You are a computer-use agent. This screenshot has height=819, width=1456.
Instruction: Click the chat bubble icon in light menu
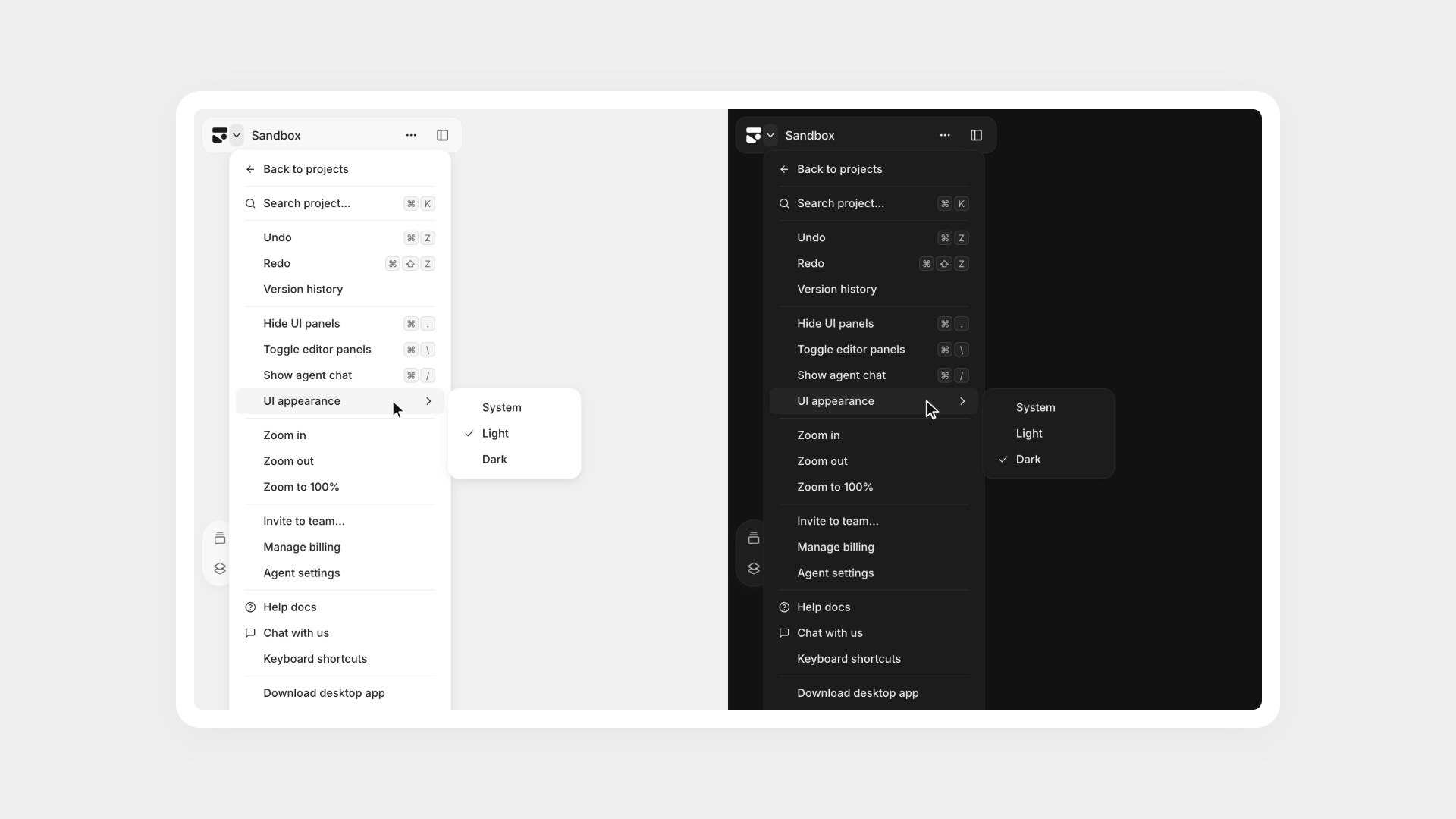(250, 633)
